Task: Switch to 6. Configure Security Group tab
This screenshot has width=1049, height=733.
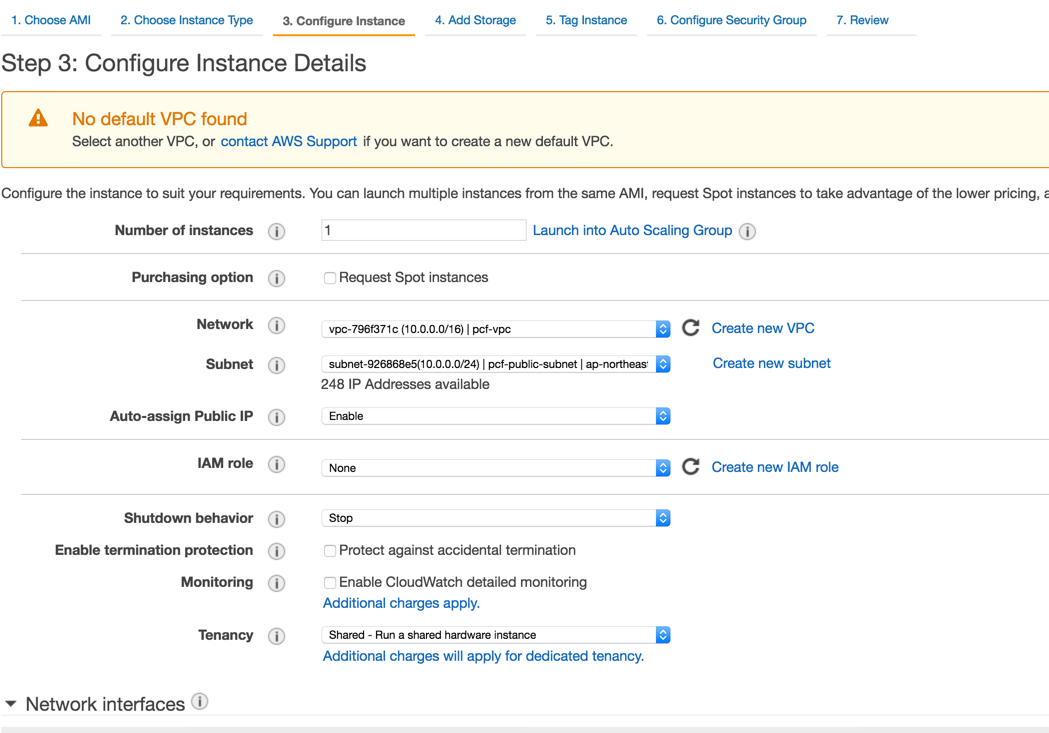Action: (731, 20)
